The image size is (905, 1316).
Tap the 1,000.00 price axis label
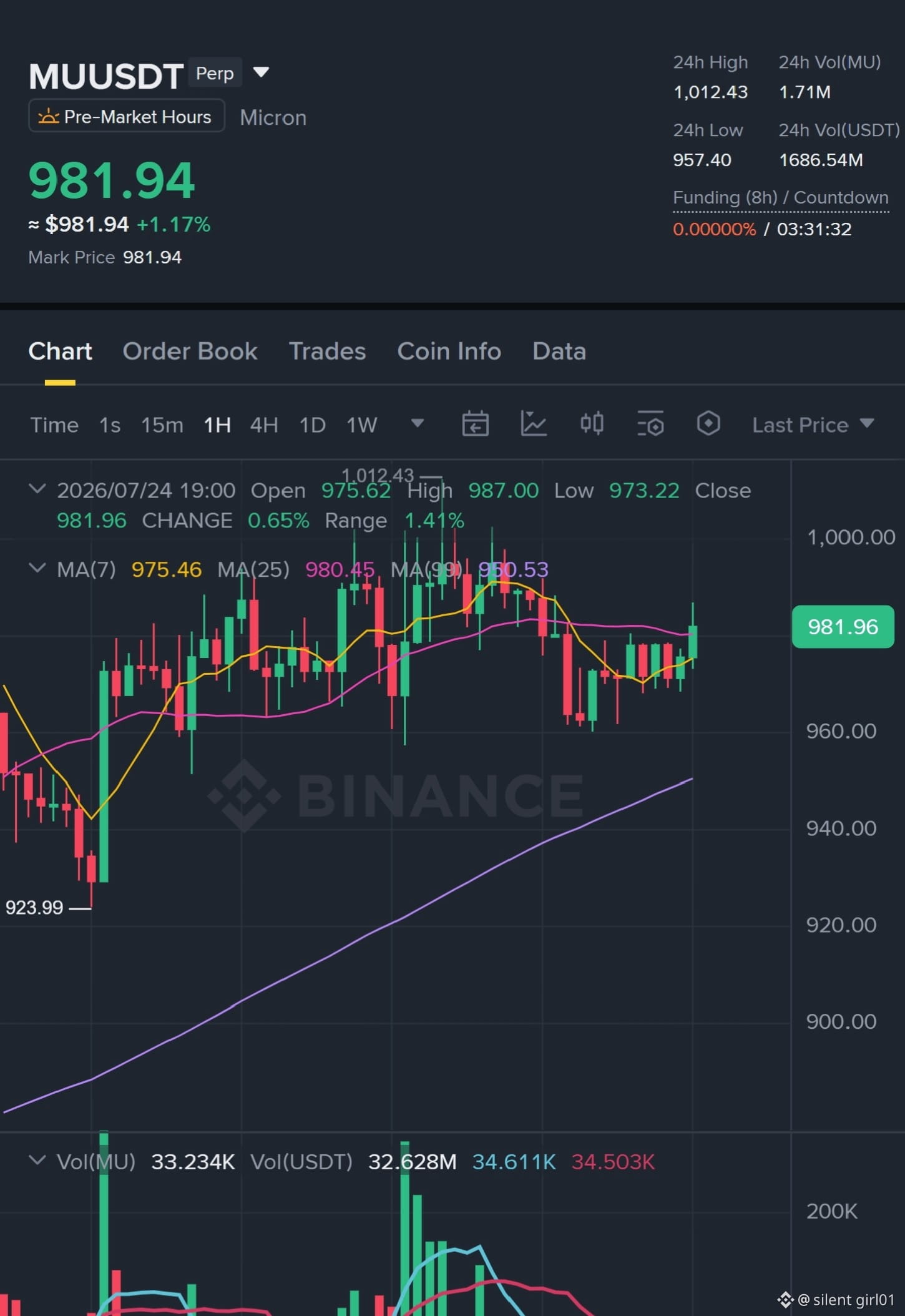click(851, 537)
